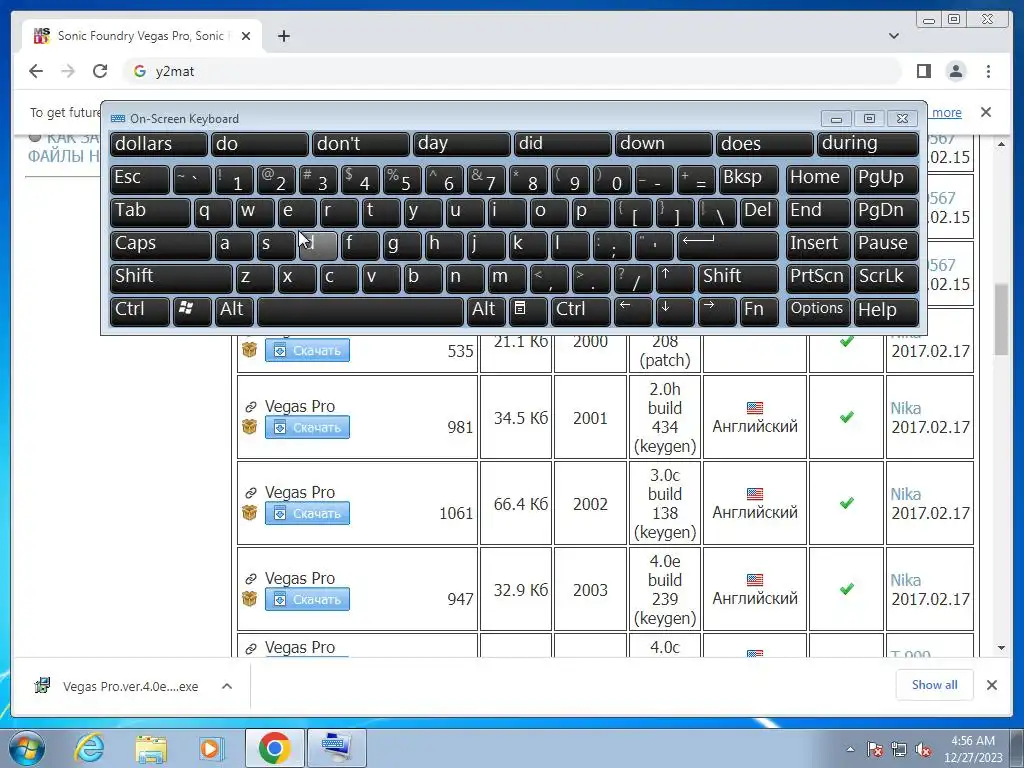
Task: Click the package icon in the 3.0c row
Action: tap(249, 513)
